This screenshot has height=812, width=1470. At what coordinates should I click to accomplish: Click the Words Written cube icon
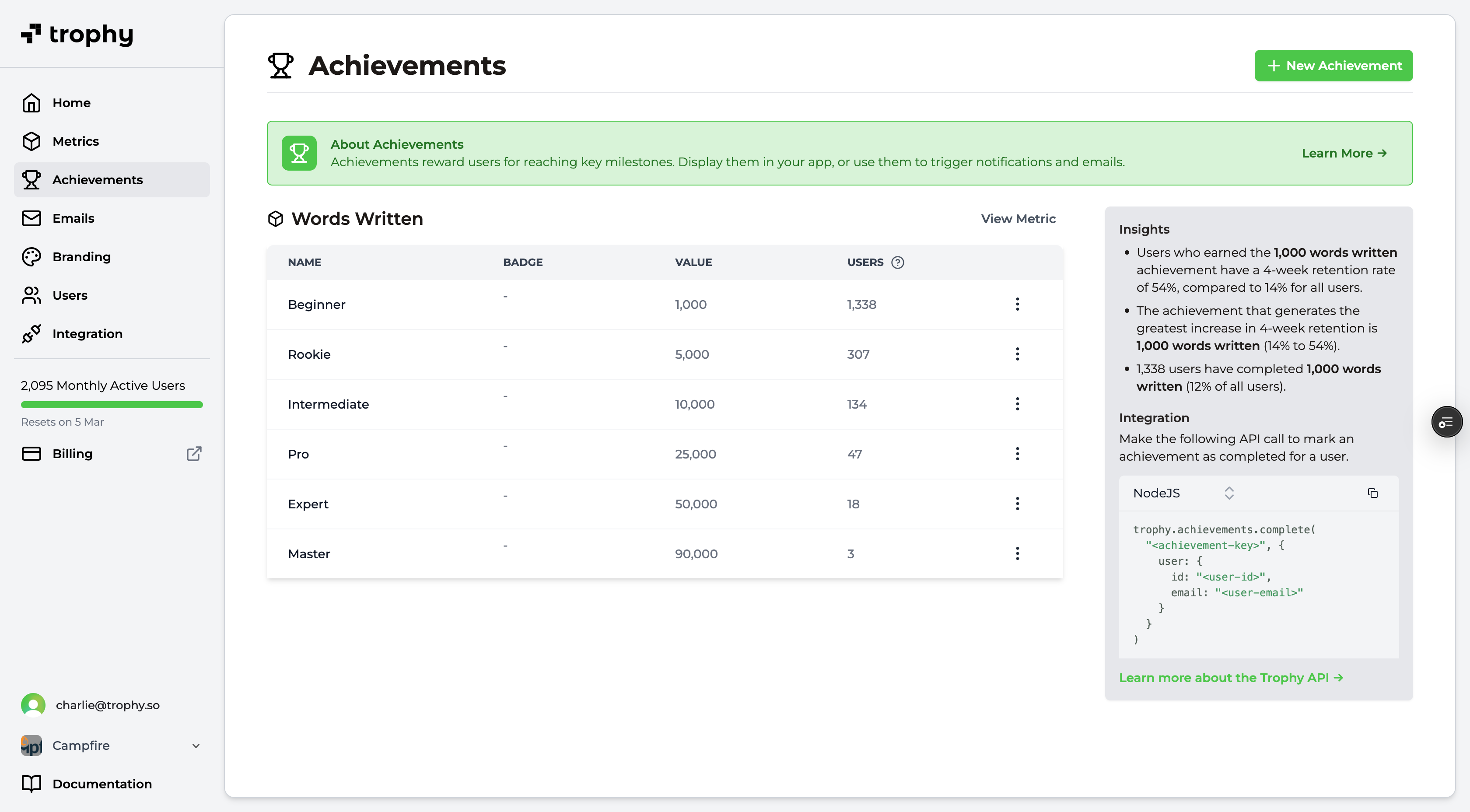276,219
